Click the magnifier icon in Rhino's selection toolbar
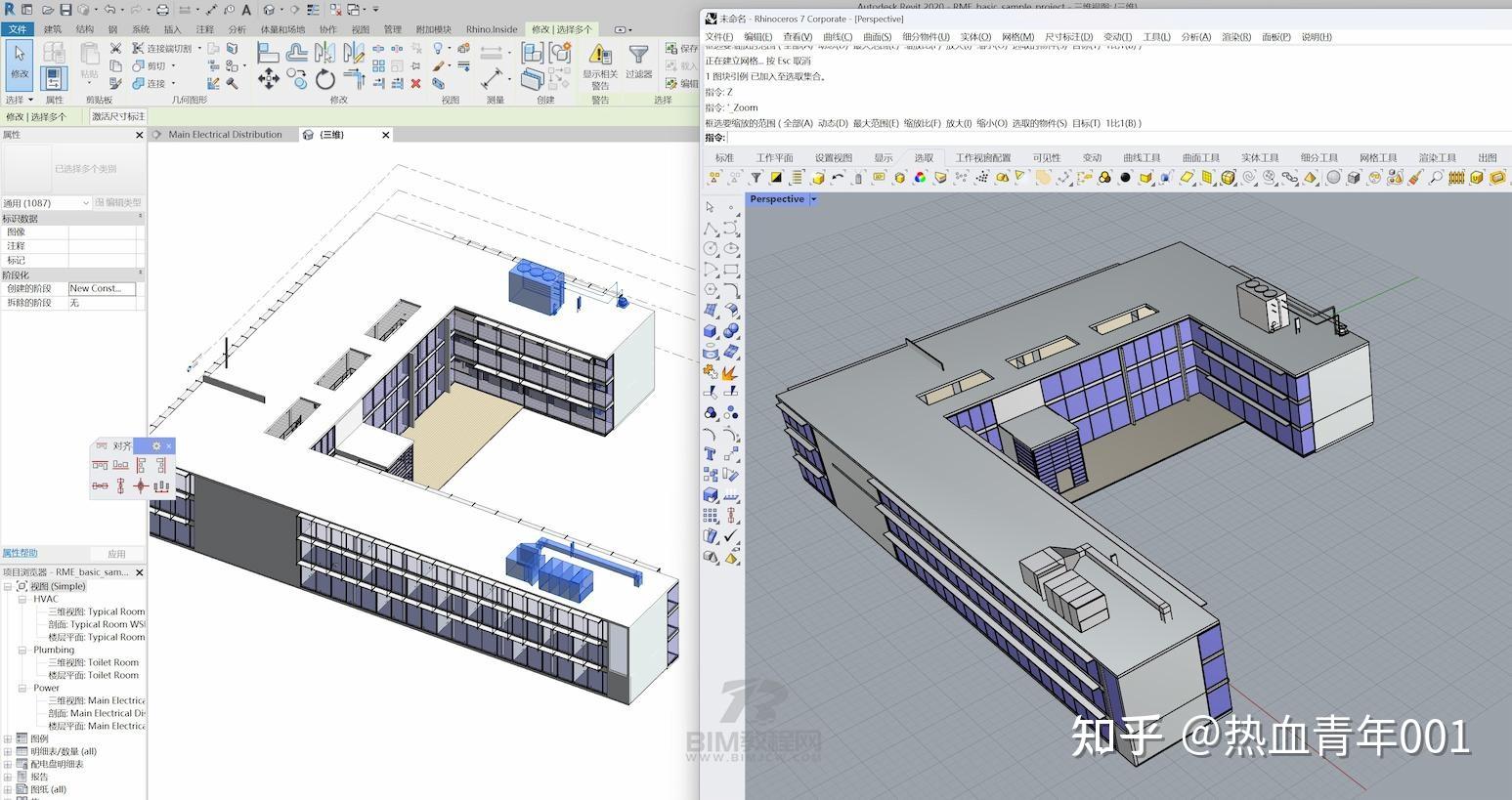Screen dimensions: 1512x800 pyautogui.click(x=1436, y=178)
